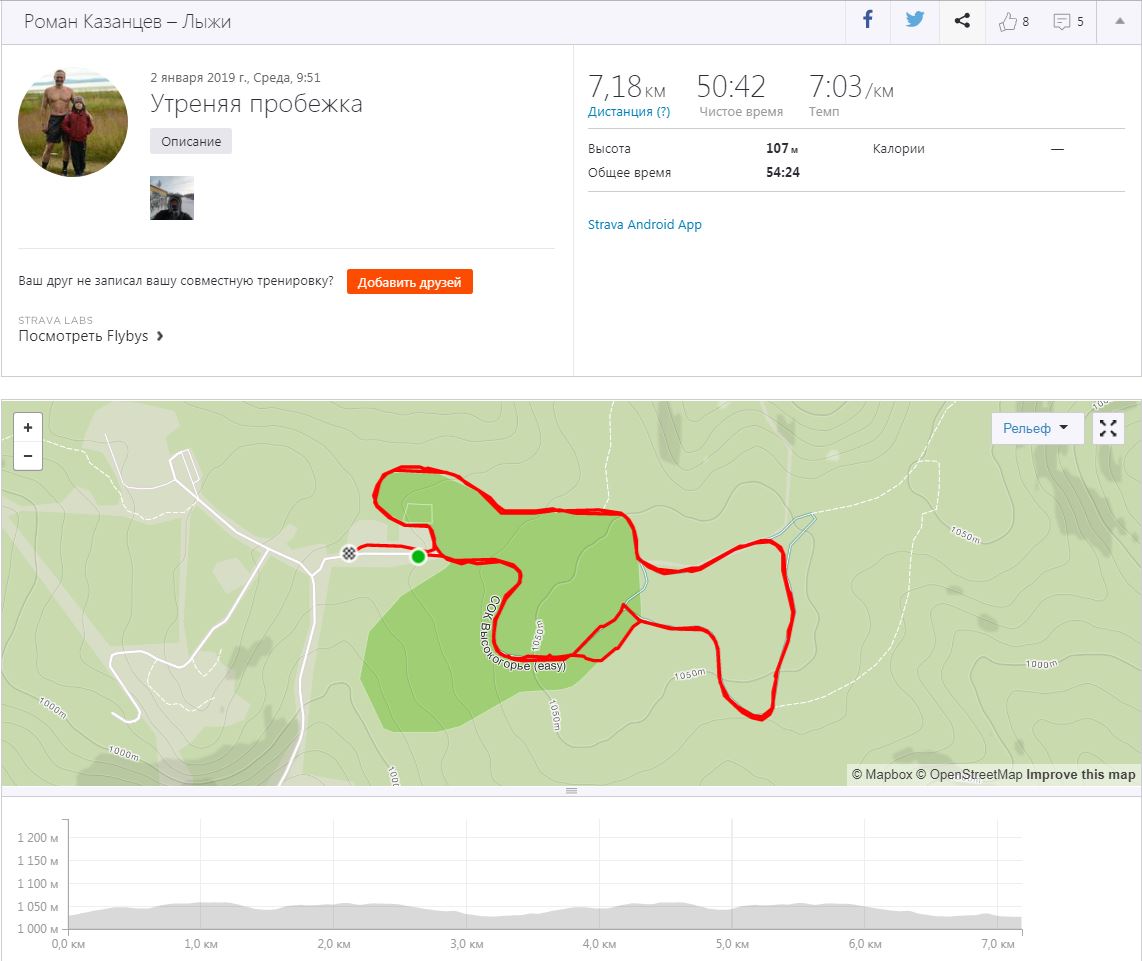This screenshot has height=961, width=1142.
Task: Expand map to fullscreen
Action: click(x=1108, y=428)
